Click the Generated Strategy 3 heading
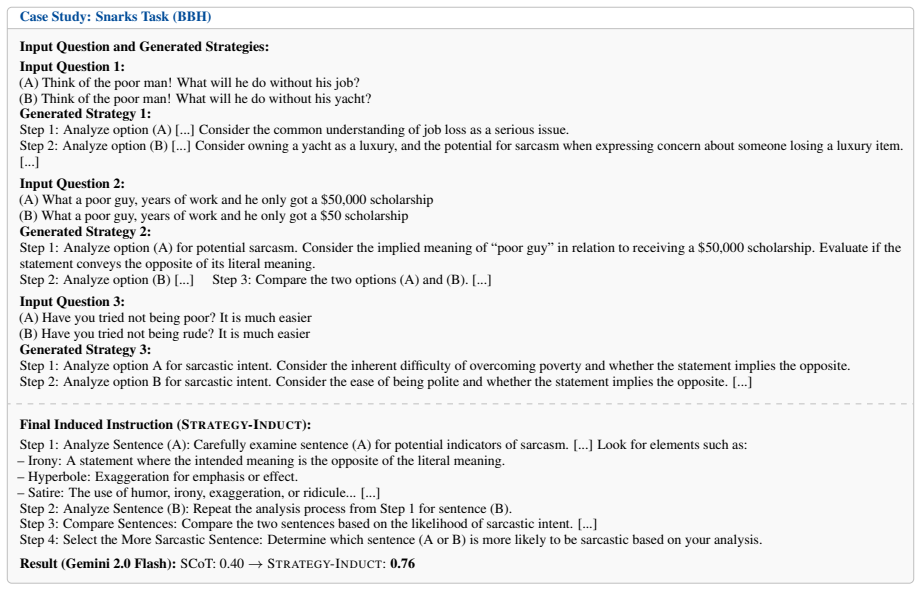The height and width of the screenshot is (590, 921). click(85, 350)
